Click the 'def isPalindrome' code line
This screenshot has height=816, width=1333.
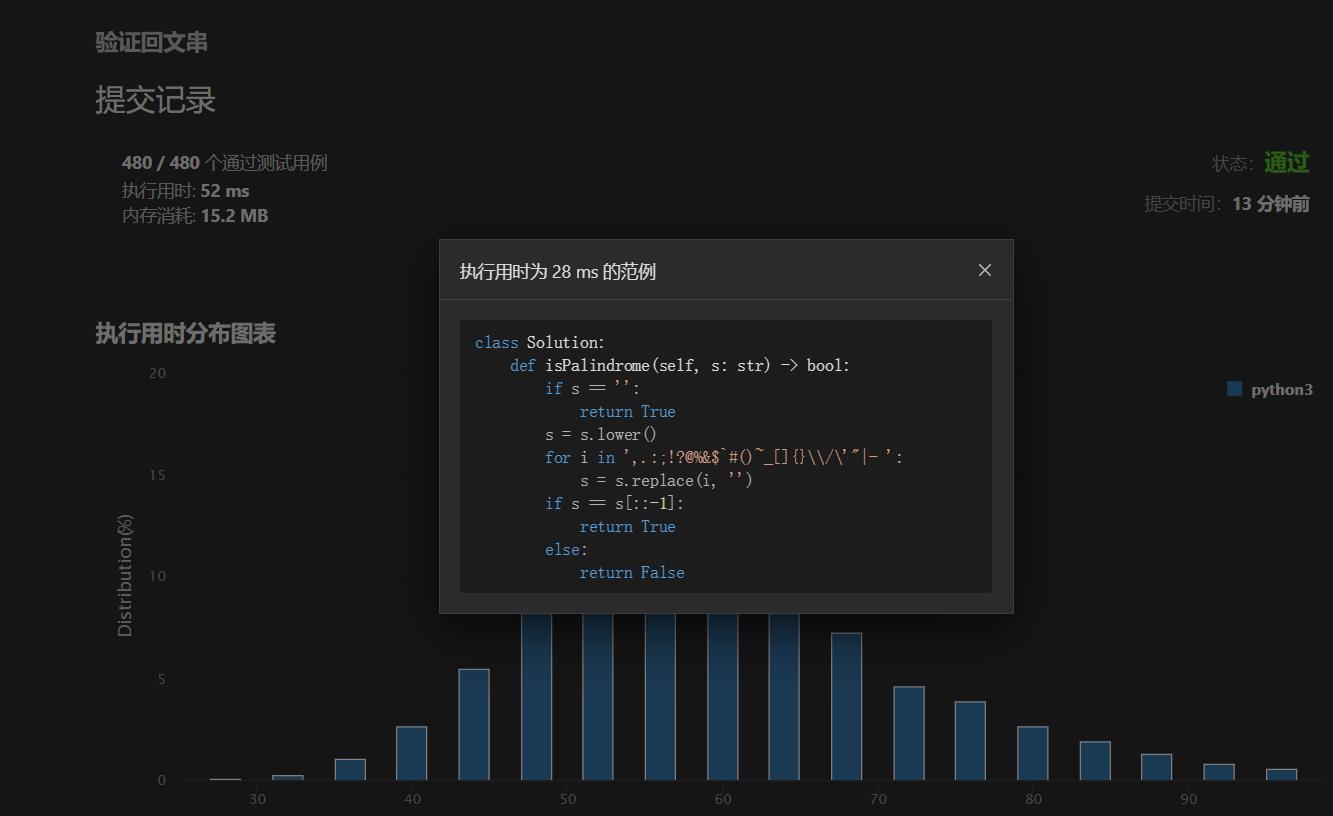680,366
